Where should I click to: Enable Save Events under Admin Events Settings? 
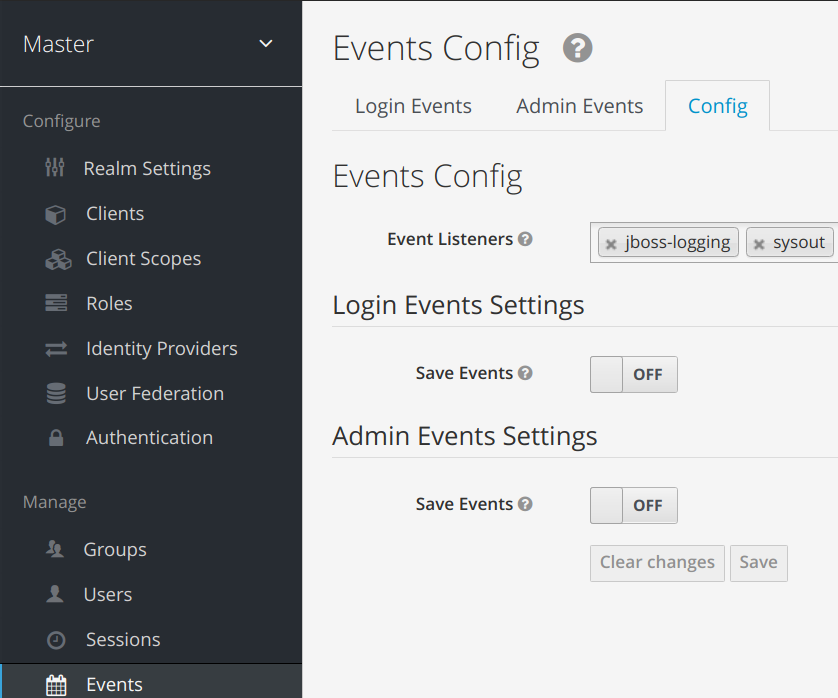[633, 506]
